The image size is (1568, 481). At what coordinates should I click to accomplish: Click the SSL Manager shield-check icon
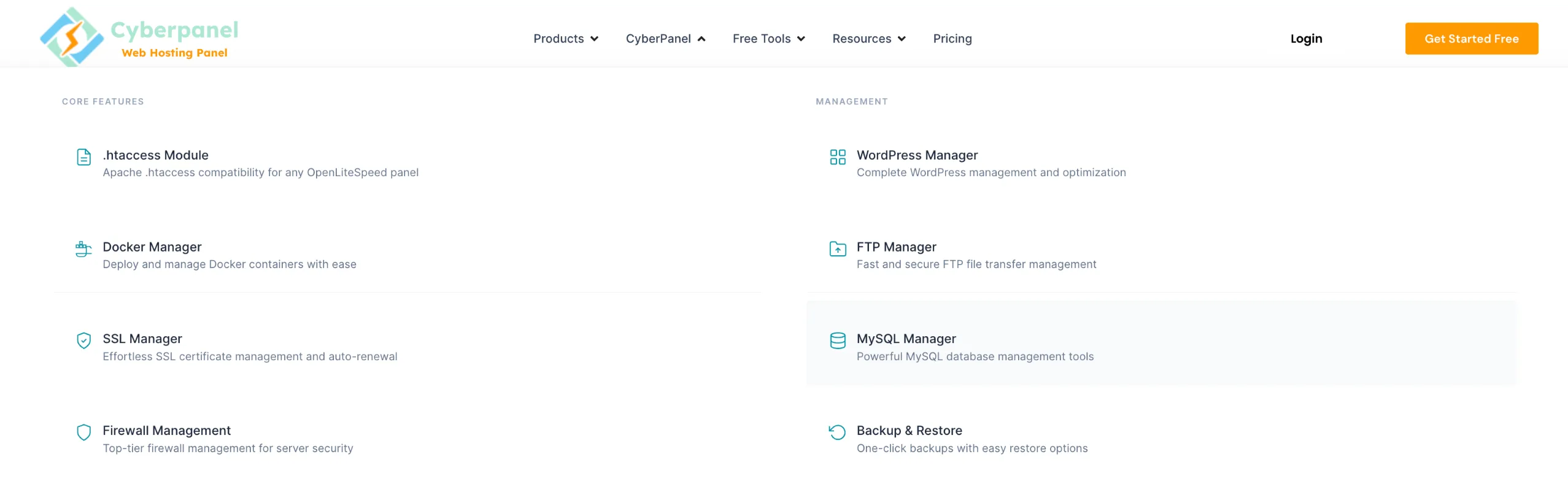(x=84, y=341)
